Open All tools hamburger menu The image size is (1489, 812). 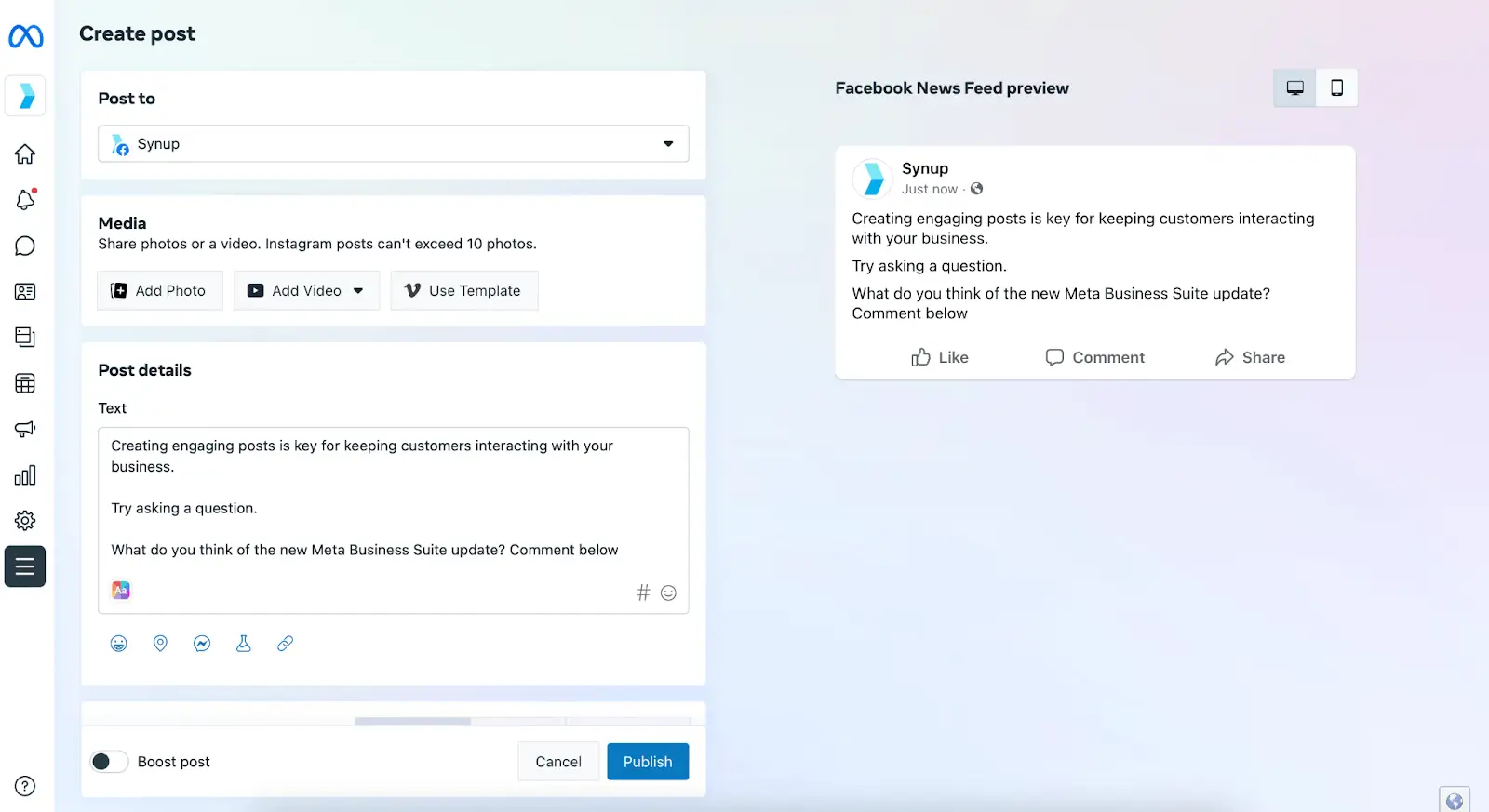(25, 566)
